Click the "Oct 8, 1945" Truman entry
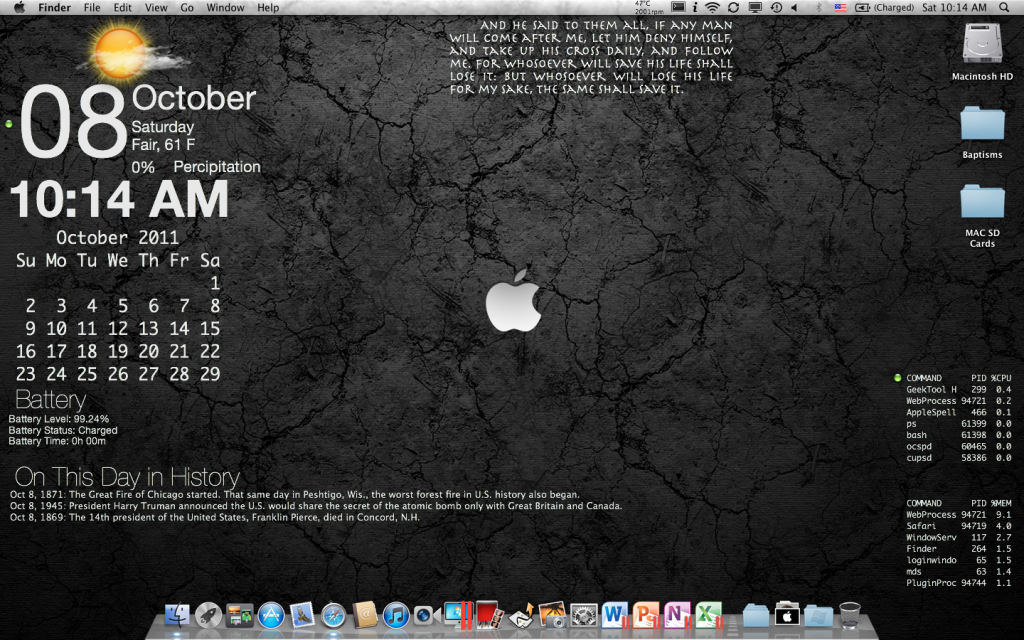The height and width of the screenshot is (640, 1024). coord(316,505)
